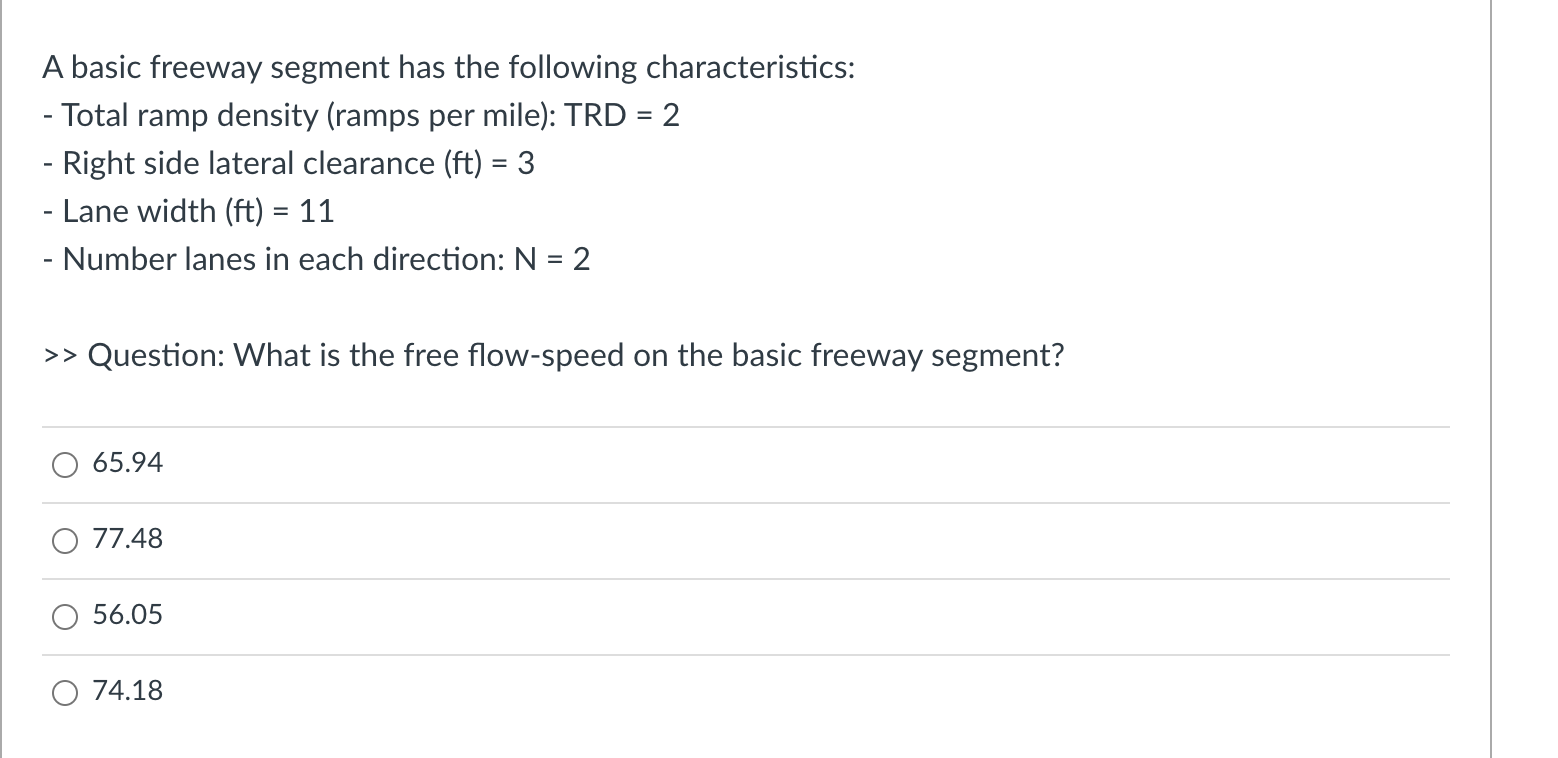Select the answer option 56.05
The width and height of the screenshot is (1558, 758).
[x=126, y=616]
